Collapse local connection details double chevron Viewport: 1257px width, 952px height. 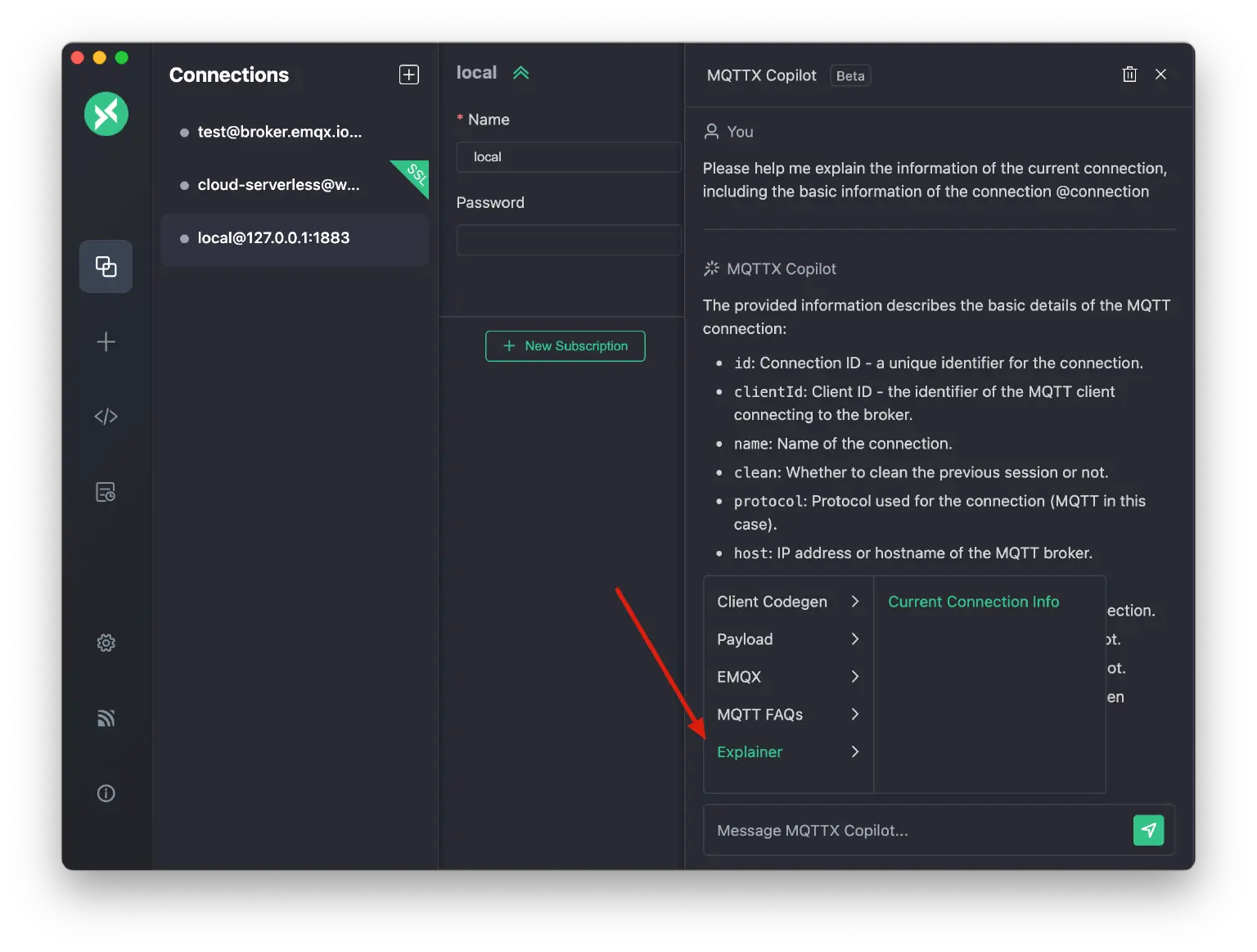(x=520, y=73)
